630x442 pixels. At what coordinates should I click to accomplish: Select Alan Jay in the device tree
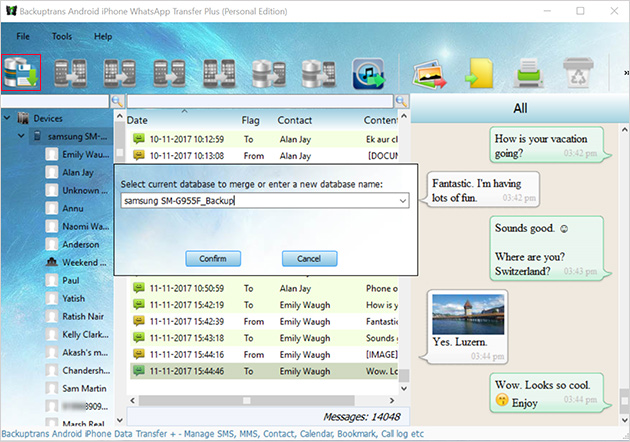[x=70, y=172]
